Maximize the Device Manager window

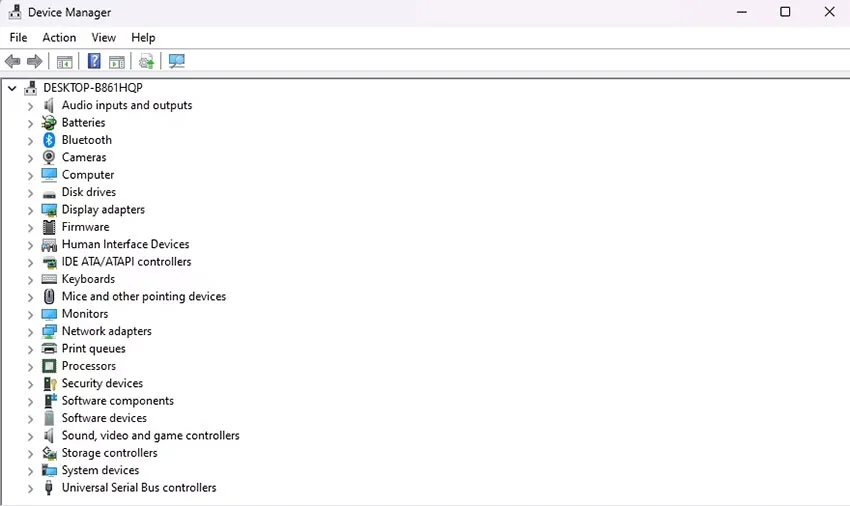(785, 12)
